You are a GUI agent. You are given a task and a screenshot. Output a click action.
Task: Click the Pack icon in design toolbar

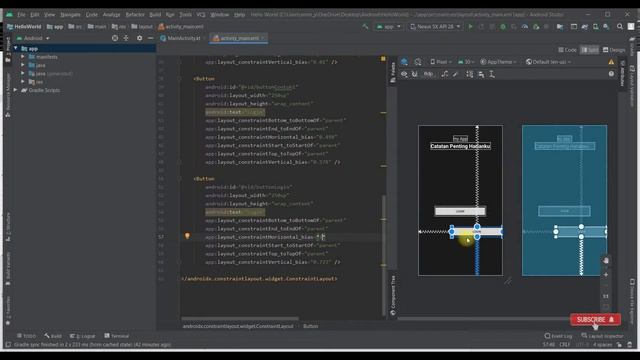pos(470,74)
